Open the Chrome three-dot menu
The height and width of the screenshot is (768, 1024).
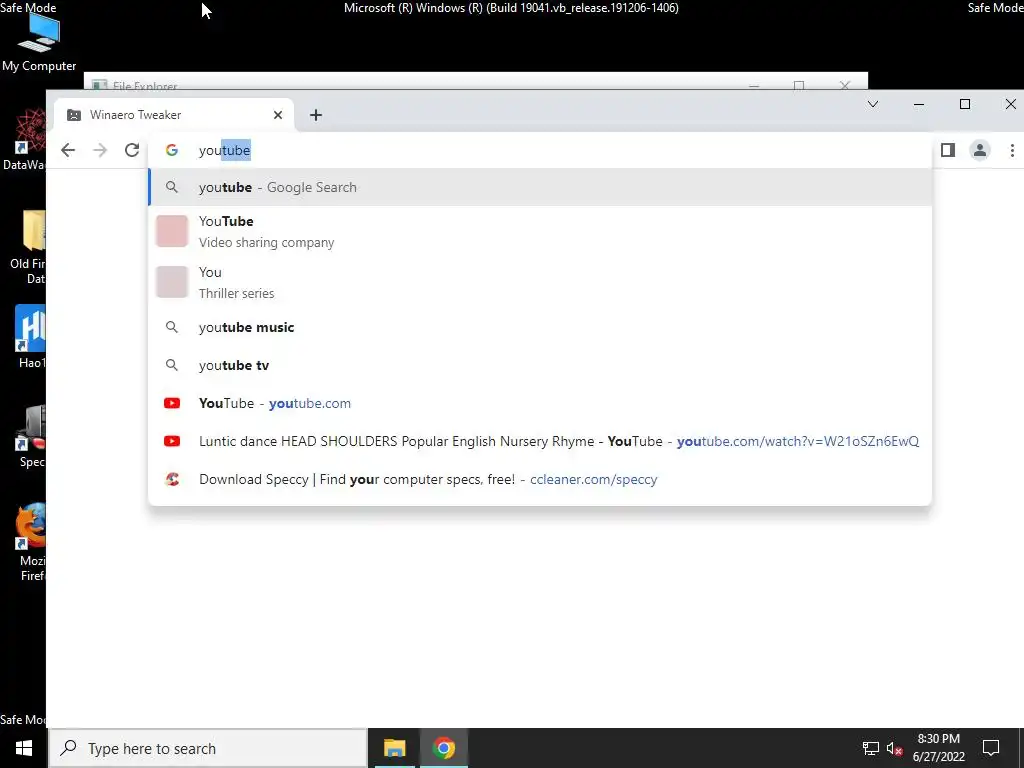pos(1012,150)
